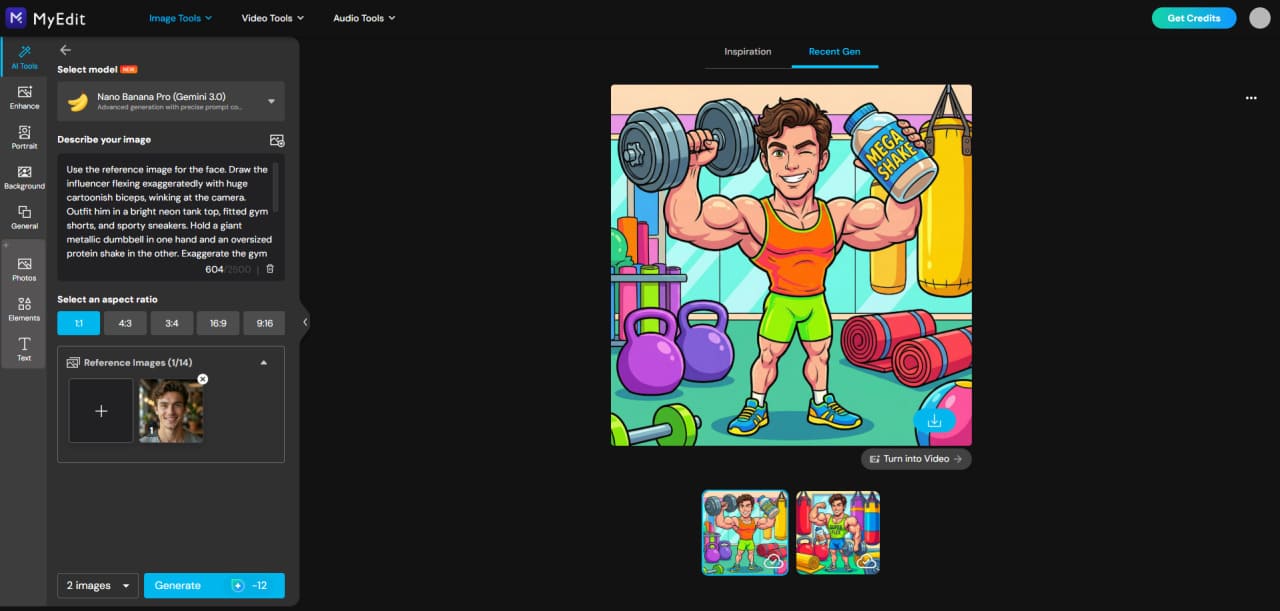
Task: Switch to the Recent Gen tab
Action: [x=835, y=52]
